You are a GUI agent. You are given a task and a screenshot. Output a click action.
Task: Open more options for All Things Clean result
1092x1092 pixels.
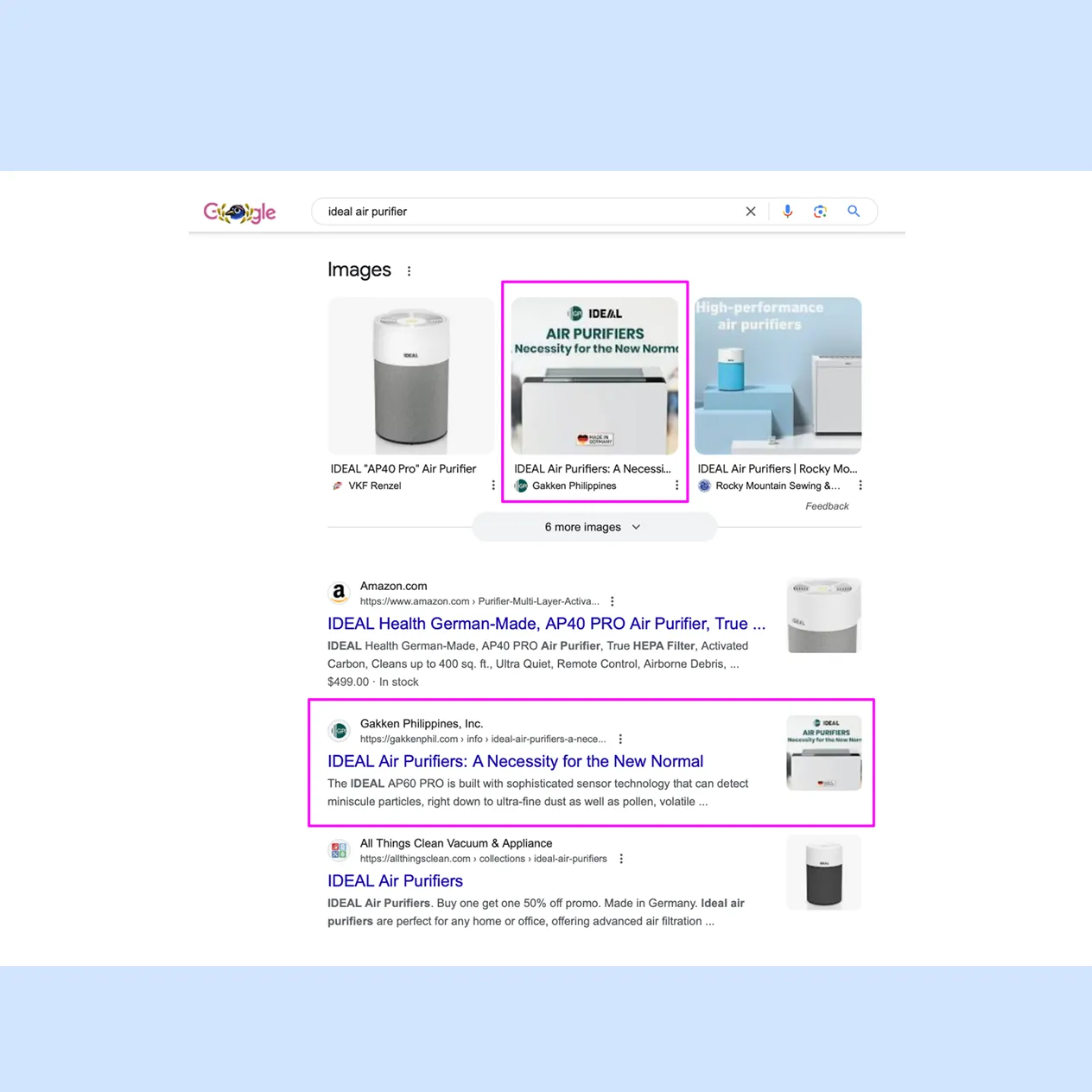[621, 859]
